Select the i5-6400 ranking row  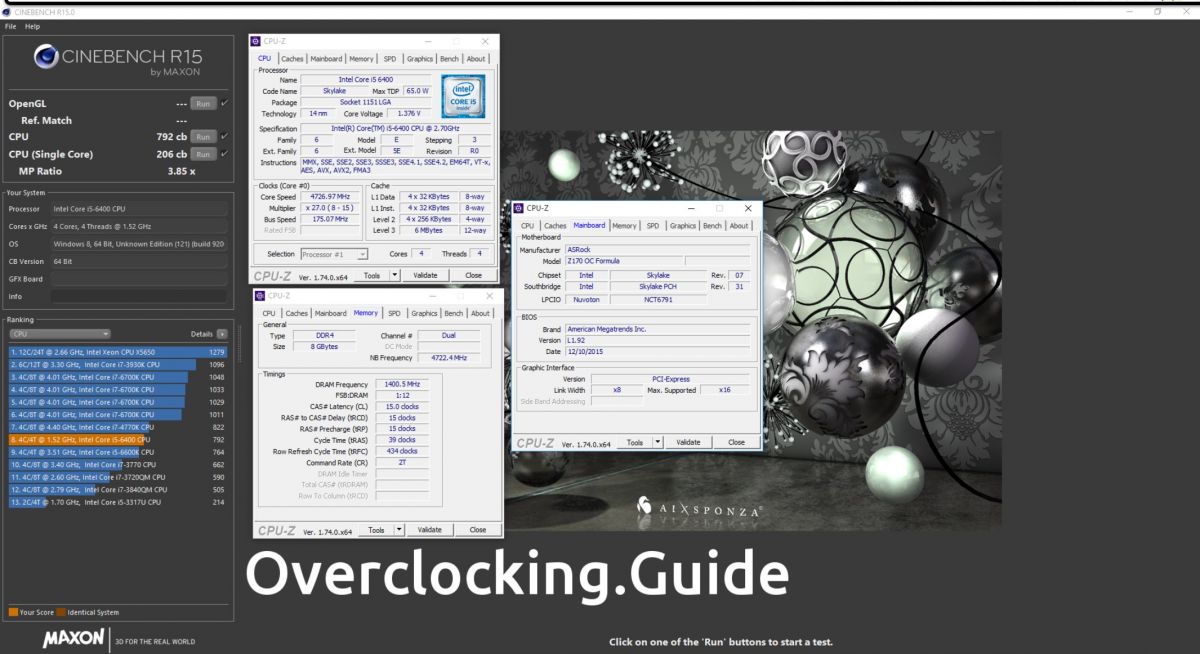coord(118,440)
